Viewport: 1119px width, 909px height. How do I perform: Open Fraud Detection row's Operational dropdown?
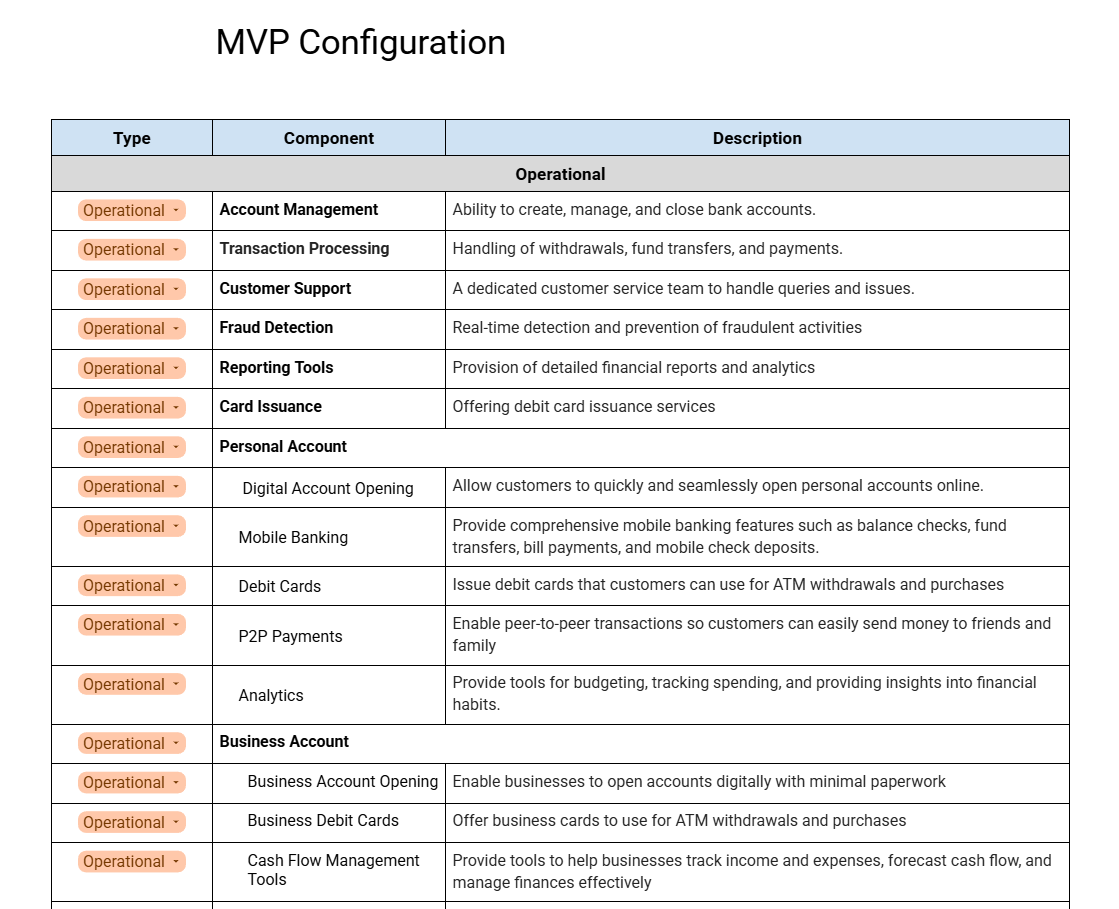tap(132, 329)
